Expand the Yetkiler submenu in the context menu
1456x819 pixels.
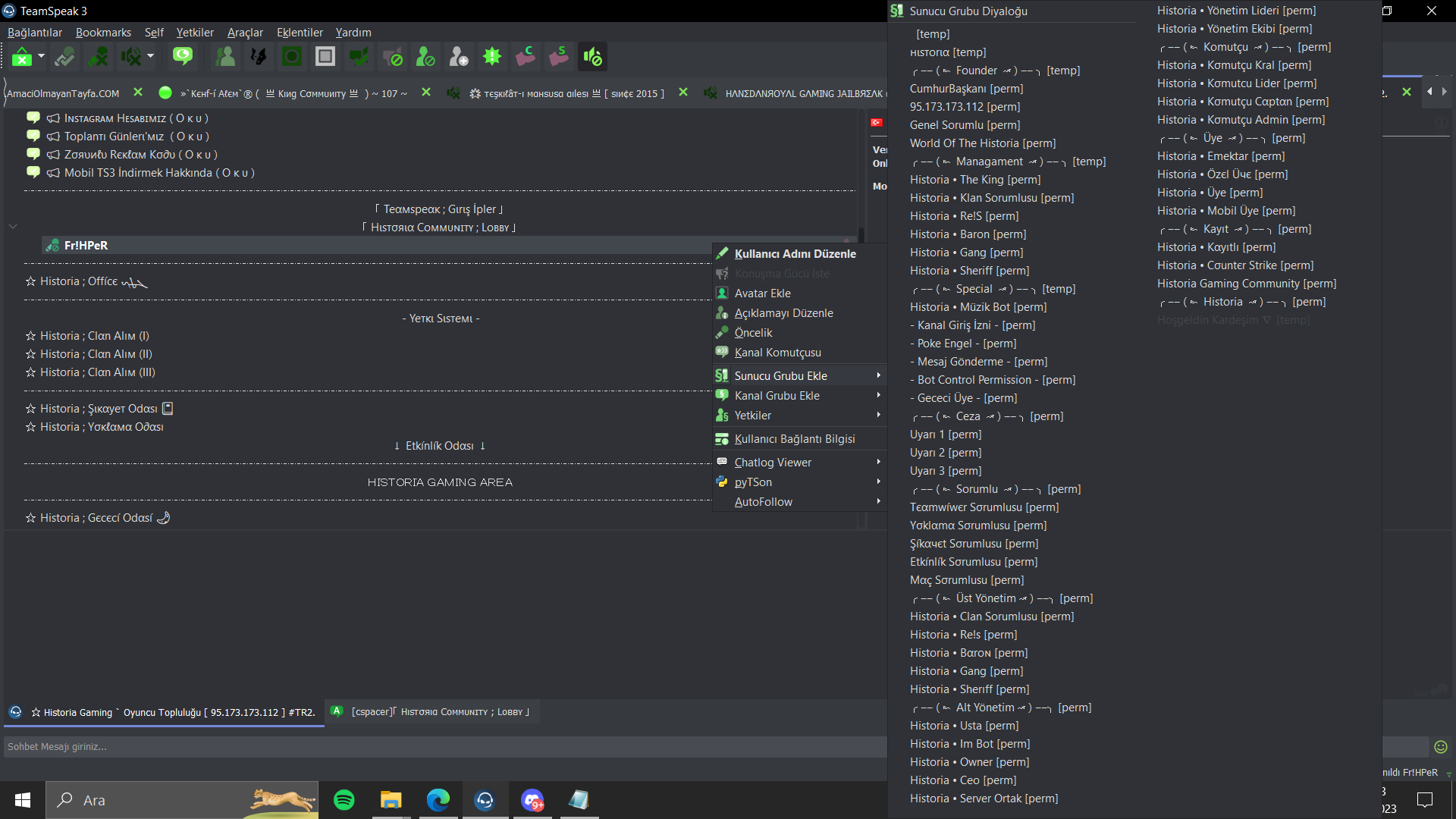coord(799,416)
